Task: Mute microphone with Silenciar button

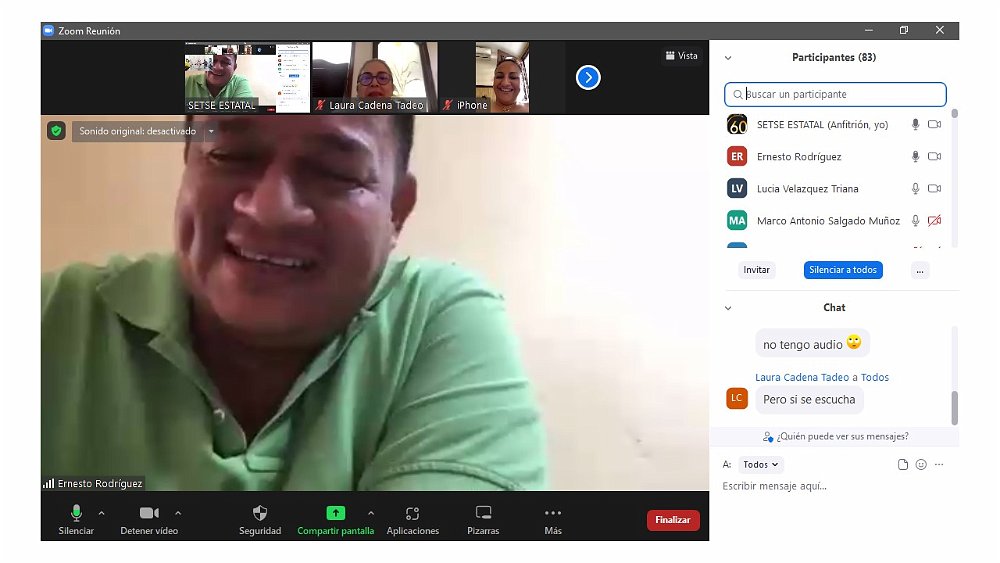Action: click(76, 513)
